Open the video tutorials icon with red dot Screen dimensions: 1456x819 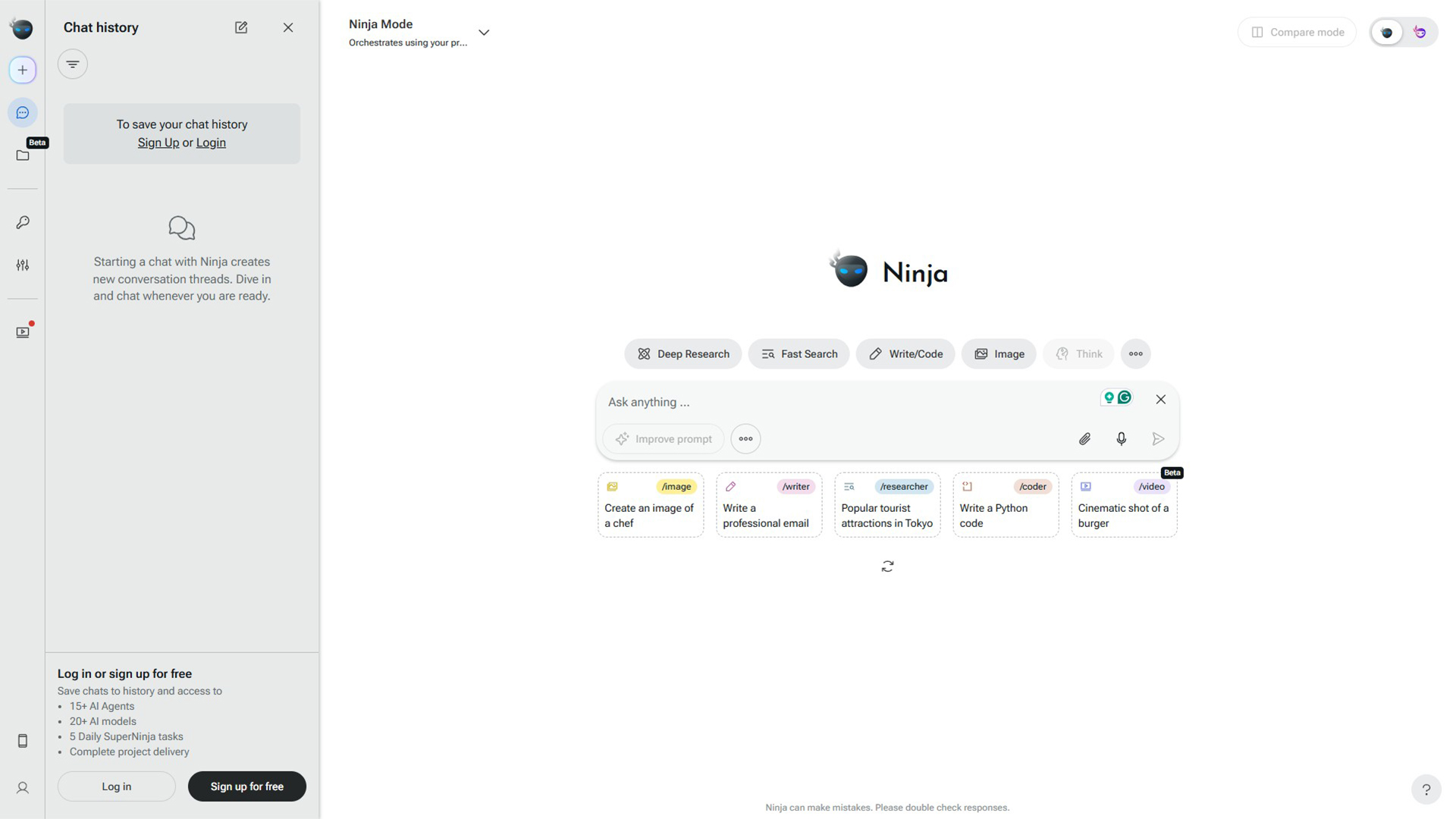click(x=23, y=332)
